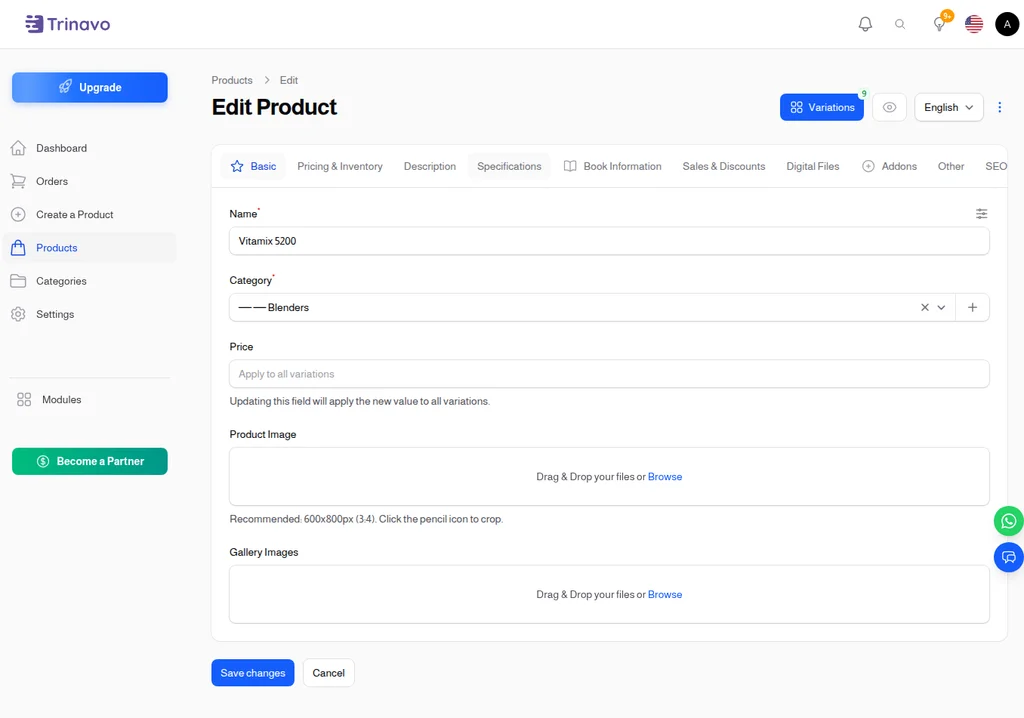The width and height of the screenshot is (1024, 718).
Task: Click the Cancel button
Action: pos(328,673)
